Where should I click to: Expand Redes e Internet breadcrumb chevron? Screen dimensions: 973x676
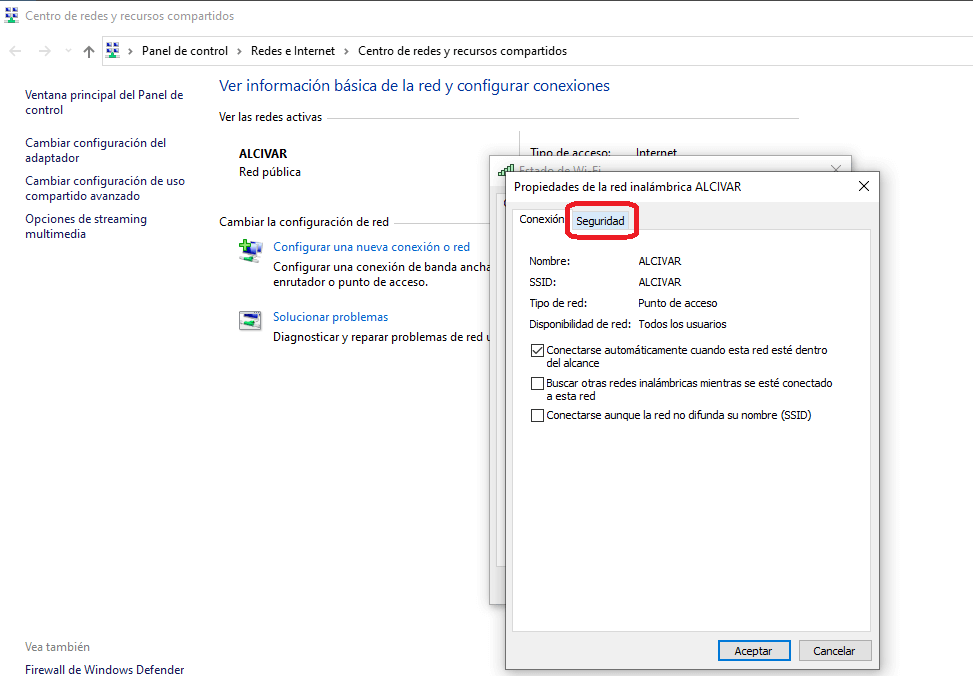coord(346,51)
